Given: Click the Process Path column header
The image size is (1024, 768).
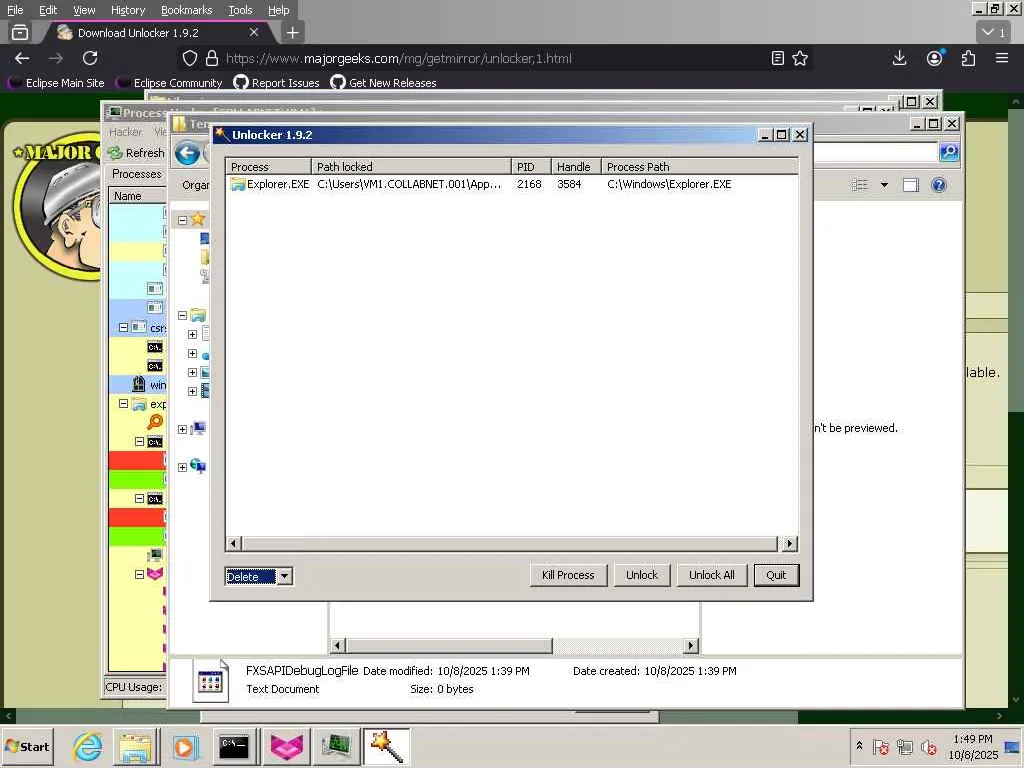Looking at the screenshot, I should click(699, 167).
